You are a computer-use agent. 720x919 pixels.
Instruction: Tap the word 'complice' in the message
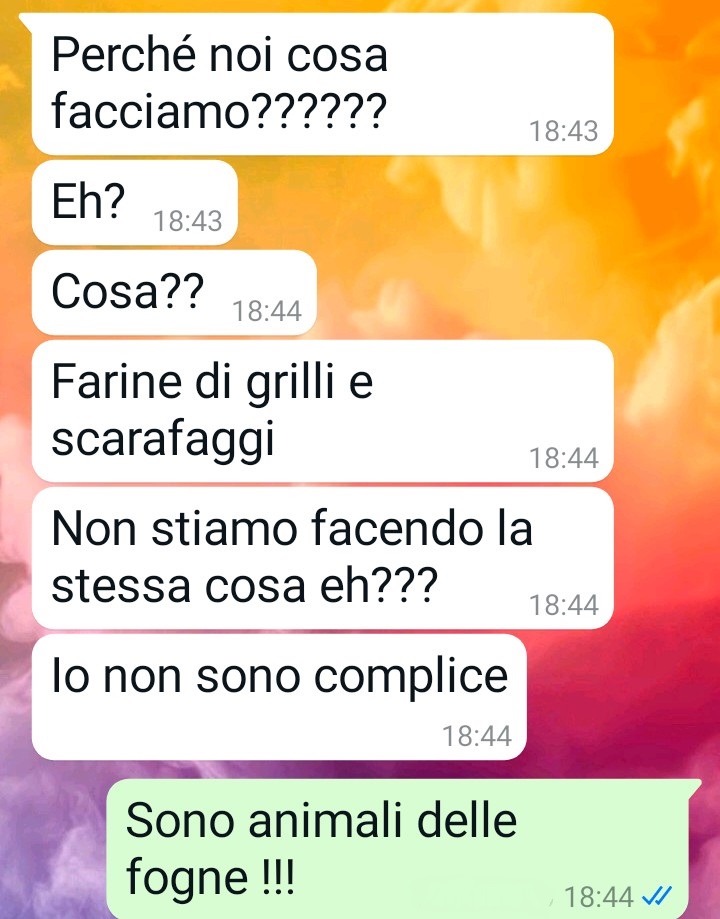[x=411, y=677]
